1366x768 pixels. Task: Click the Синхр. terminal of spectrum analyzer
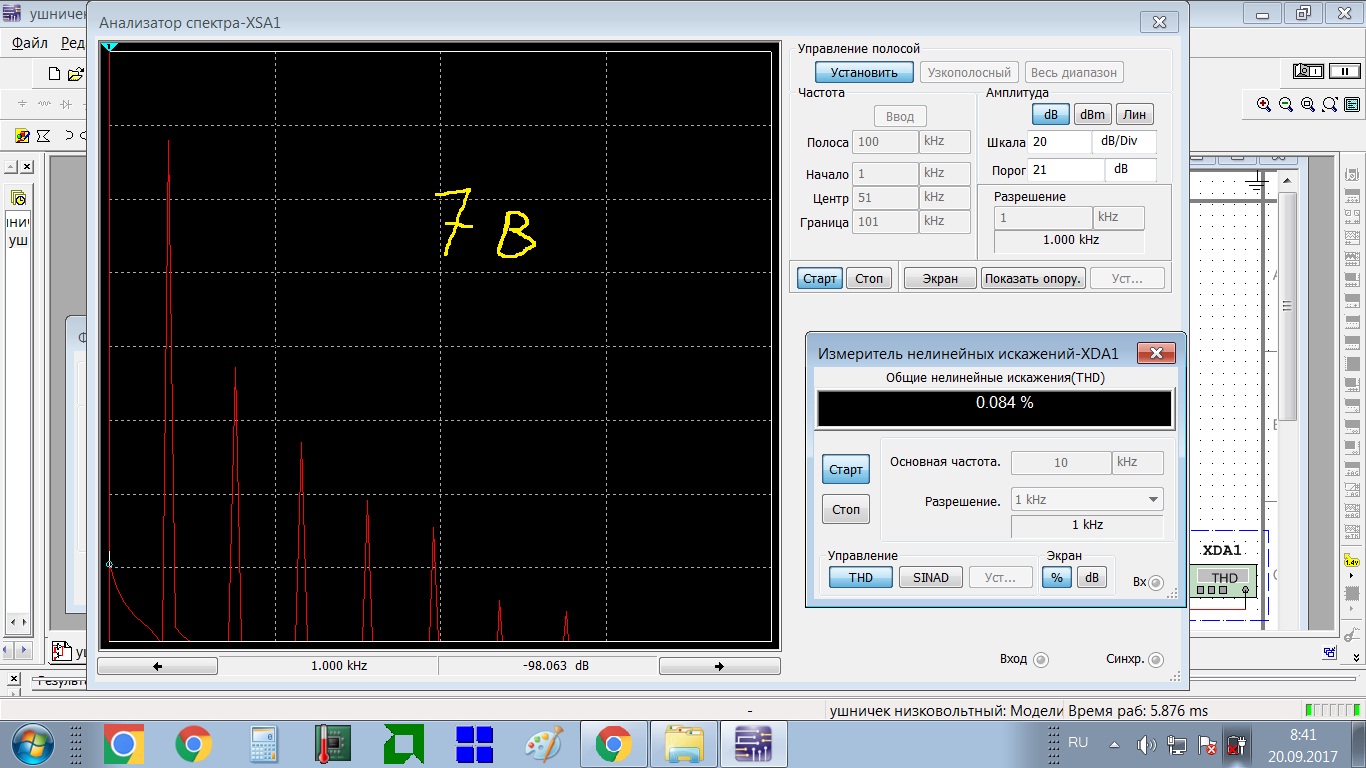click(x=1156, y=660)
